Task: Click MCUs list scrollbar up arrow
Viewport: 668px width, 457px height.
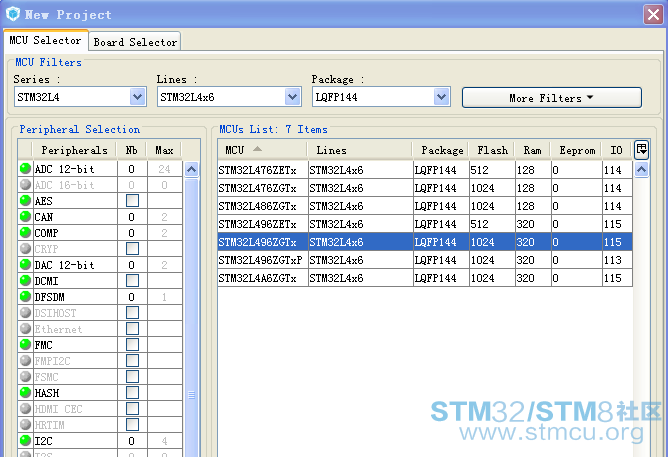Action: pyautogui.click(x=642, y=170)
